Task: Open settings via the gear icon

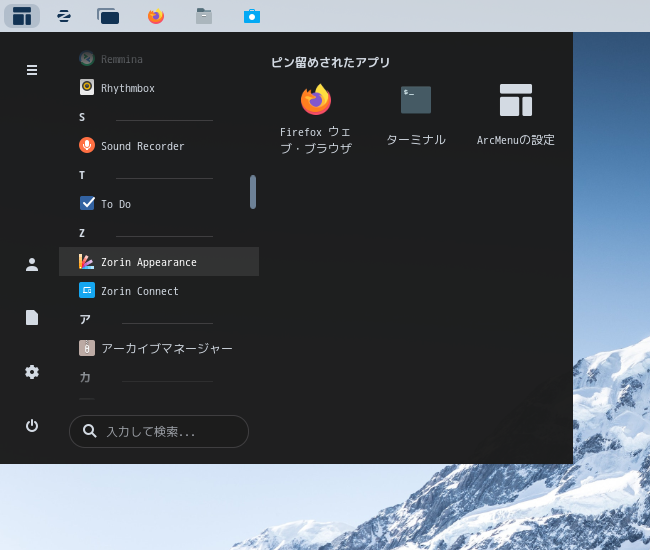Action: (32, 372)
